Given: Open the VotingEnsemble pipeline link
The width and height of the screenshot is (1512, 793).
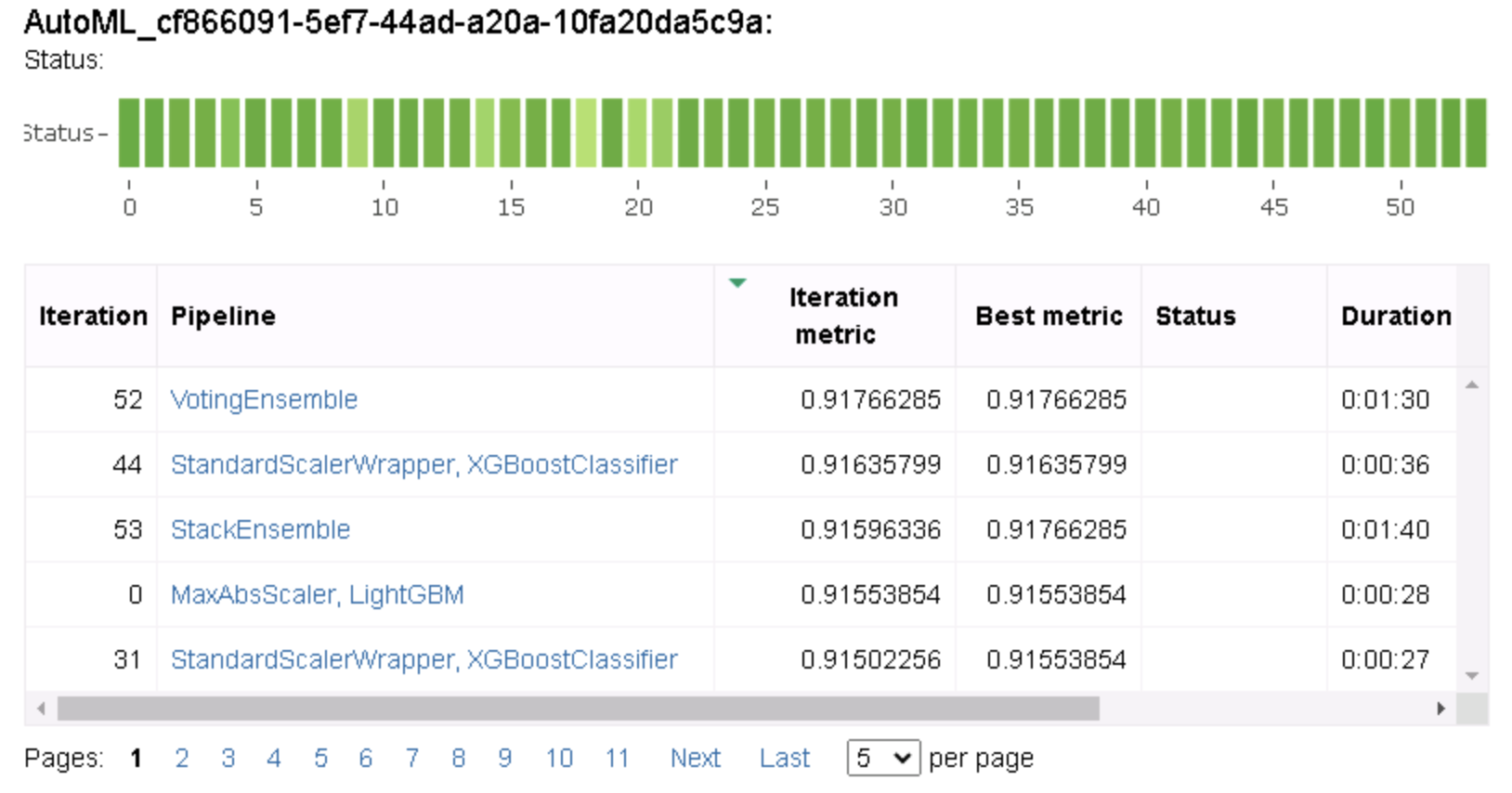Looking at the screenshot, I should point(264,399).
